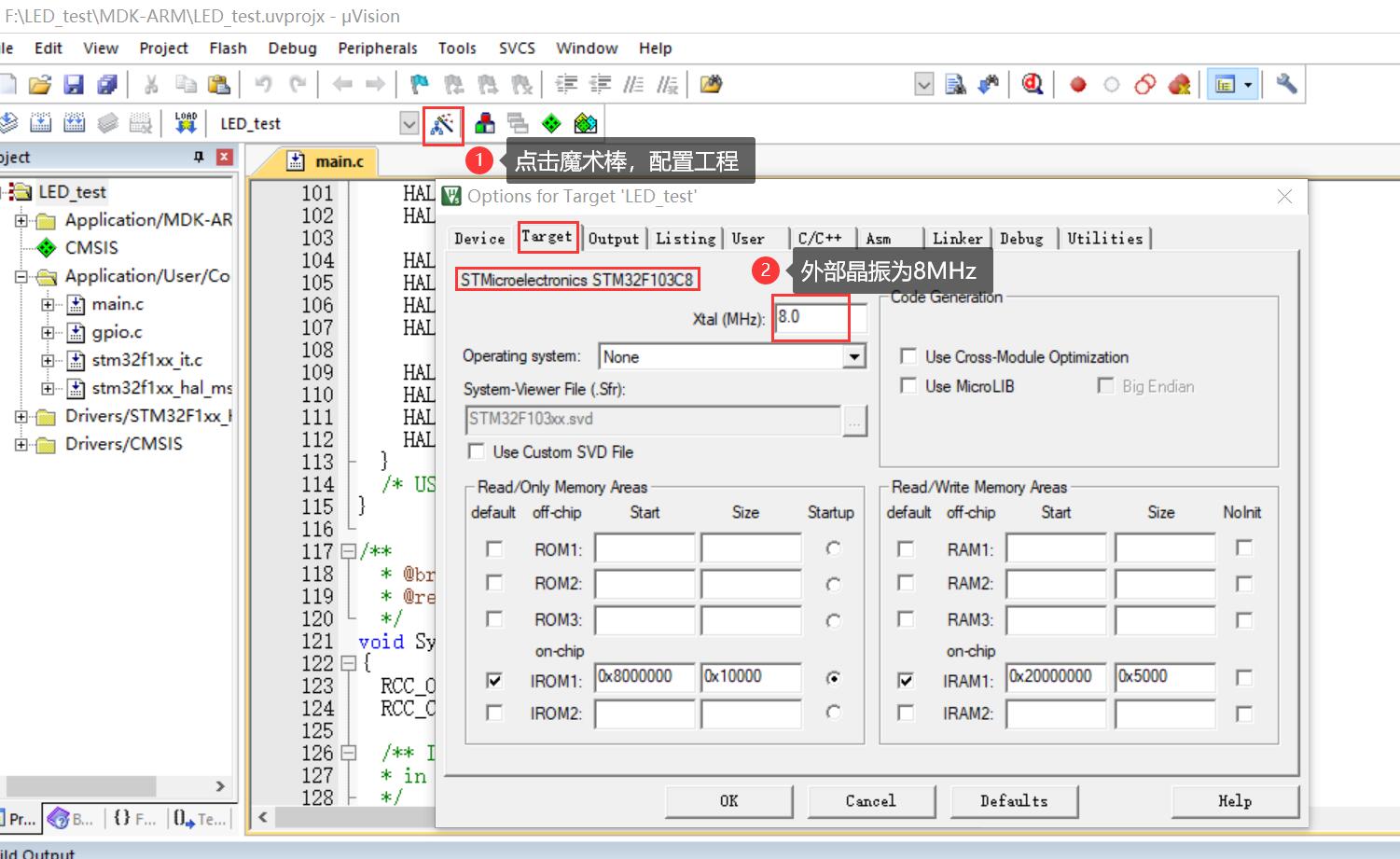Toggle bookmark with the blue flag icon
Viewport: 1400px width, 859px height.
point(420,85)
